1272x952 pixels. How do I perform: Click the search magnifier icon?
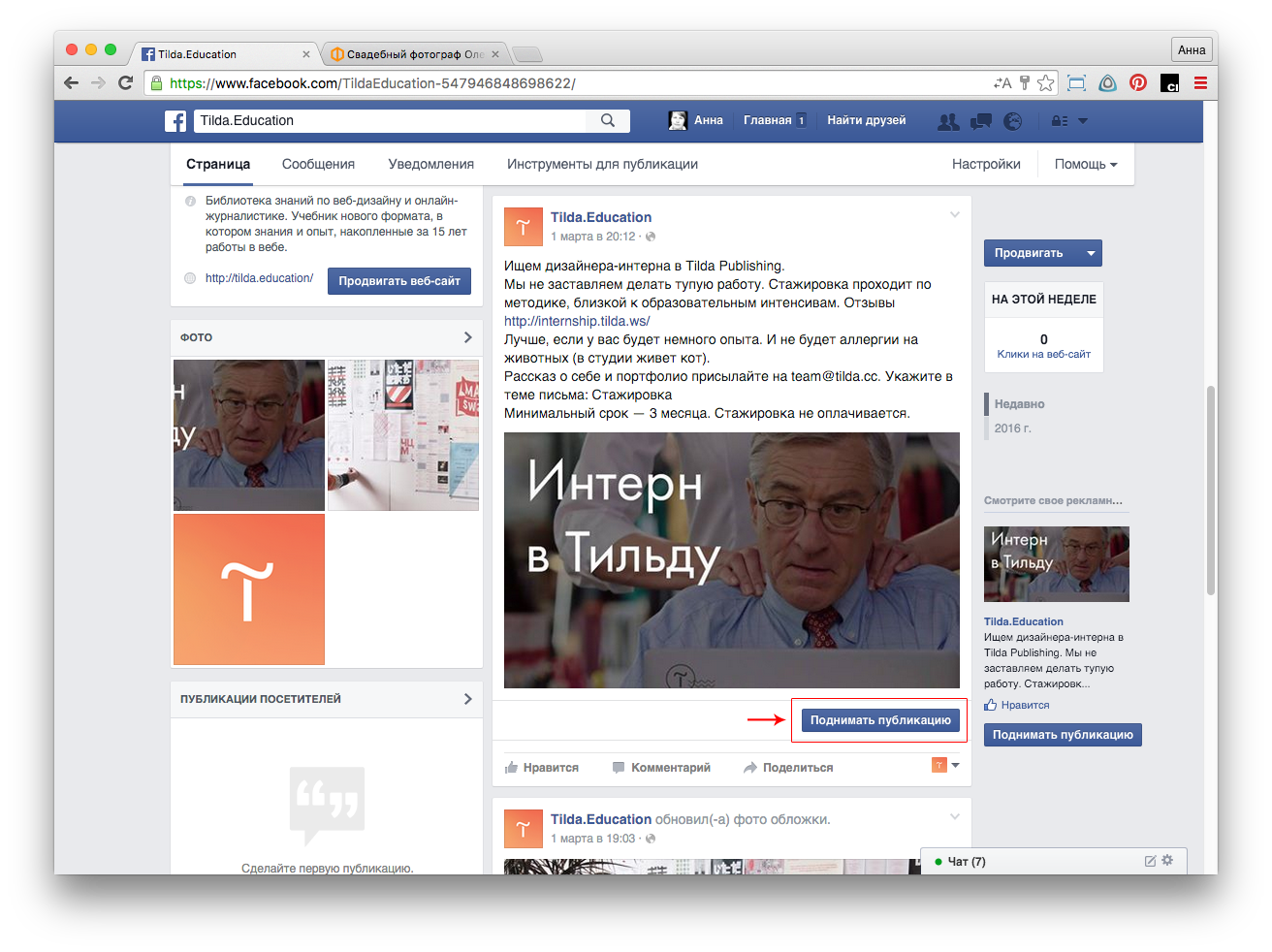click(x=608, y=121)
